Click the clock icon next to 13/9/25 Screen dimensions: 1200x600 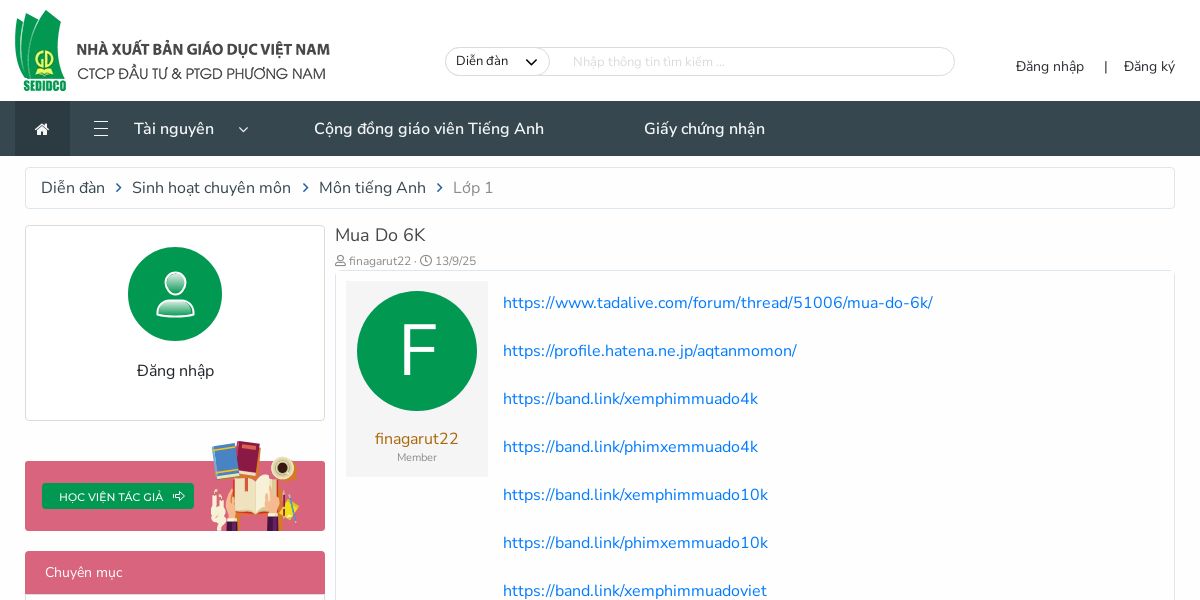426,261
